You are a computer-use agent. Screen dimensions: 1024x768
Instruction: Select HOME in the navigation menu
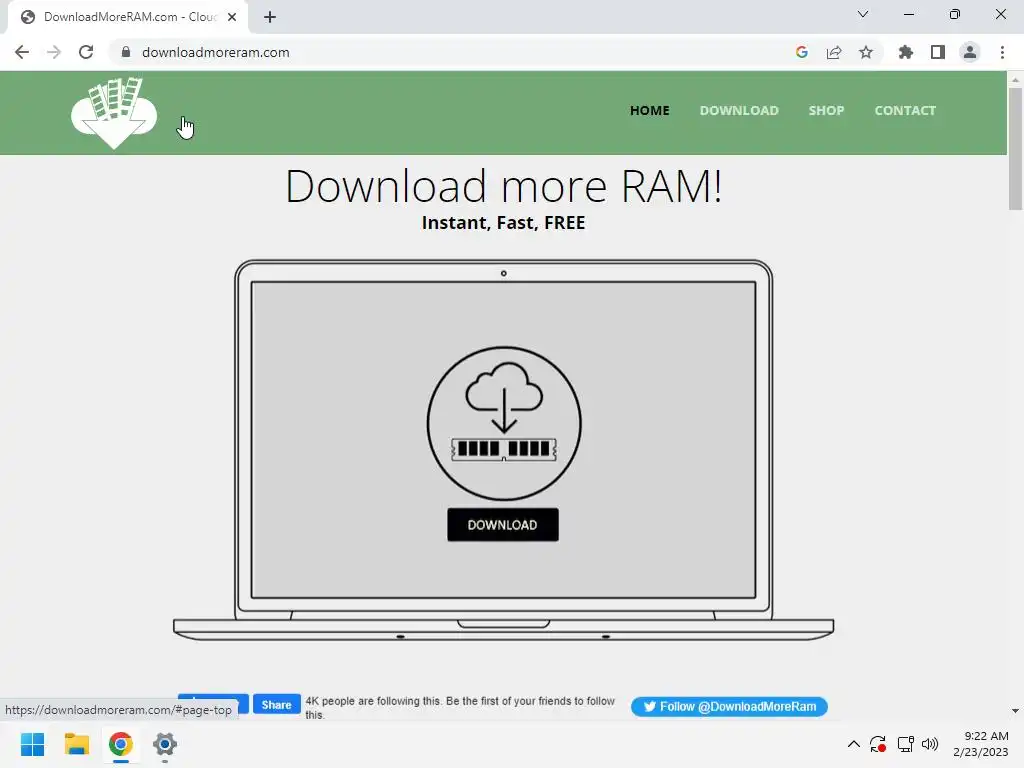coord(650,110)
